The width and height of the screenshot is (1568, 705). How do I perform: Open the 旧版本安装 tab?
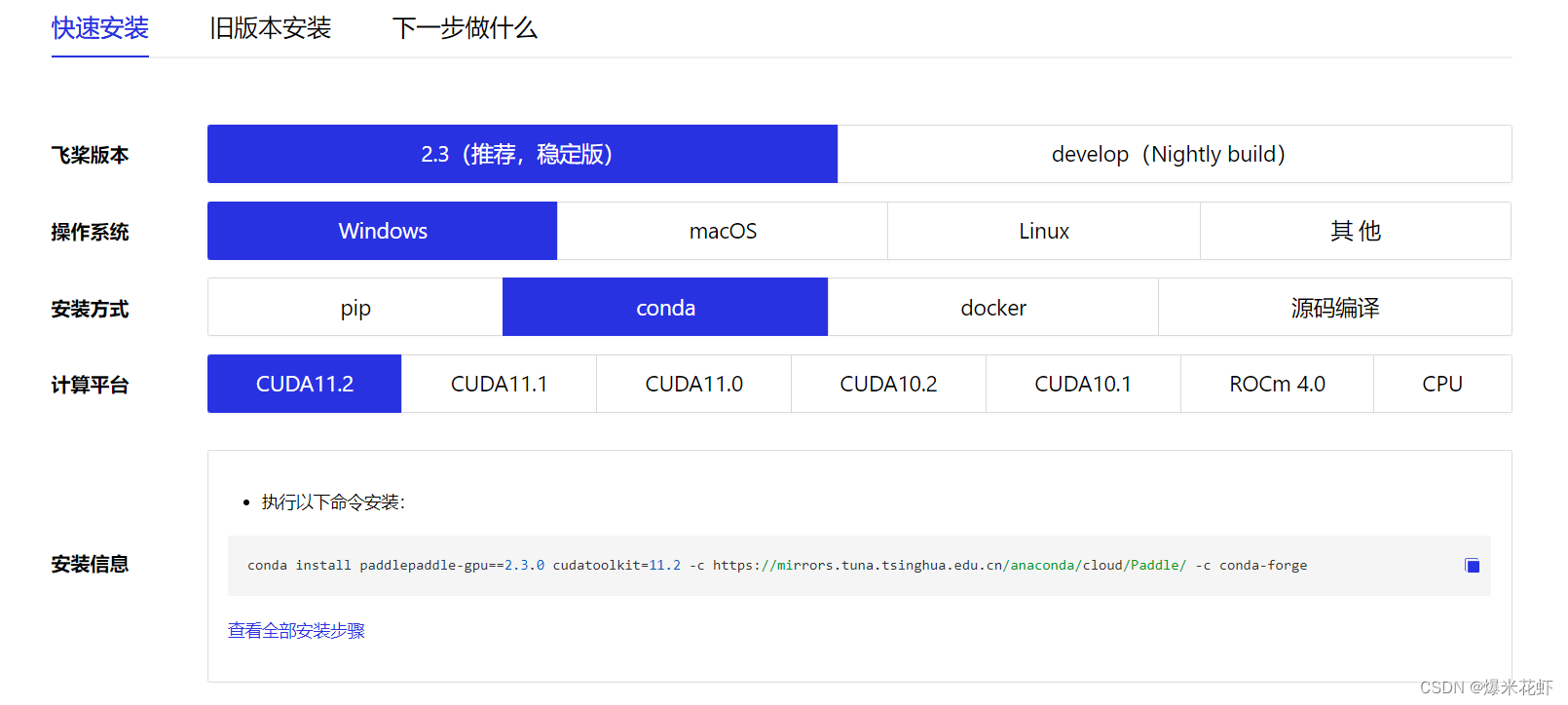(x=271, y=28)
